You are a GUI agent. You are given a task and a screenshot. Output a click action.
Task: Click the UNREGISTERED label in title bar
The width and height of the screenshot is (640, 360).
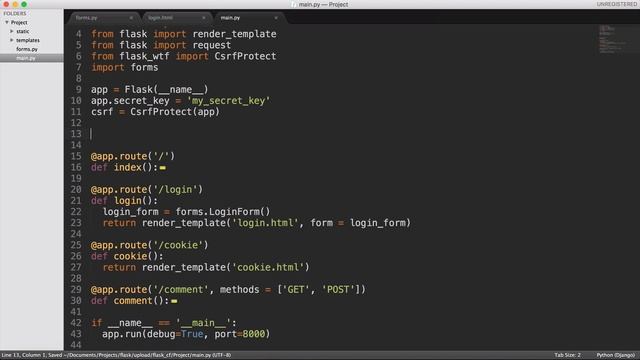[x=616, y=4]
